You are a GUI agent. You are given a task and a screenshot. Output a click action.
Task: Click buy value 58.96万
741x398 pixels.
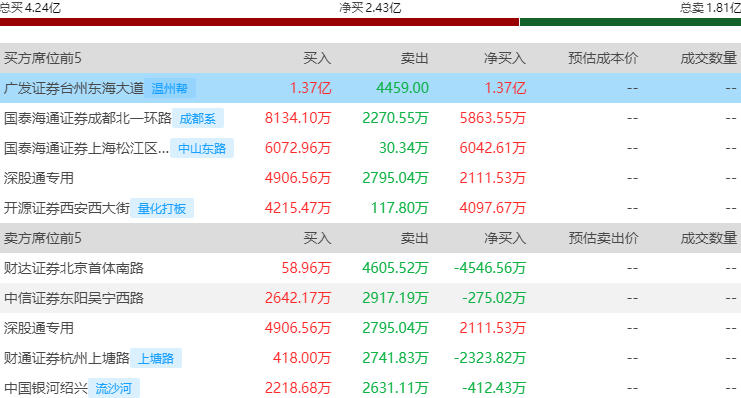[306, 268]
